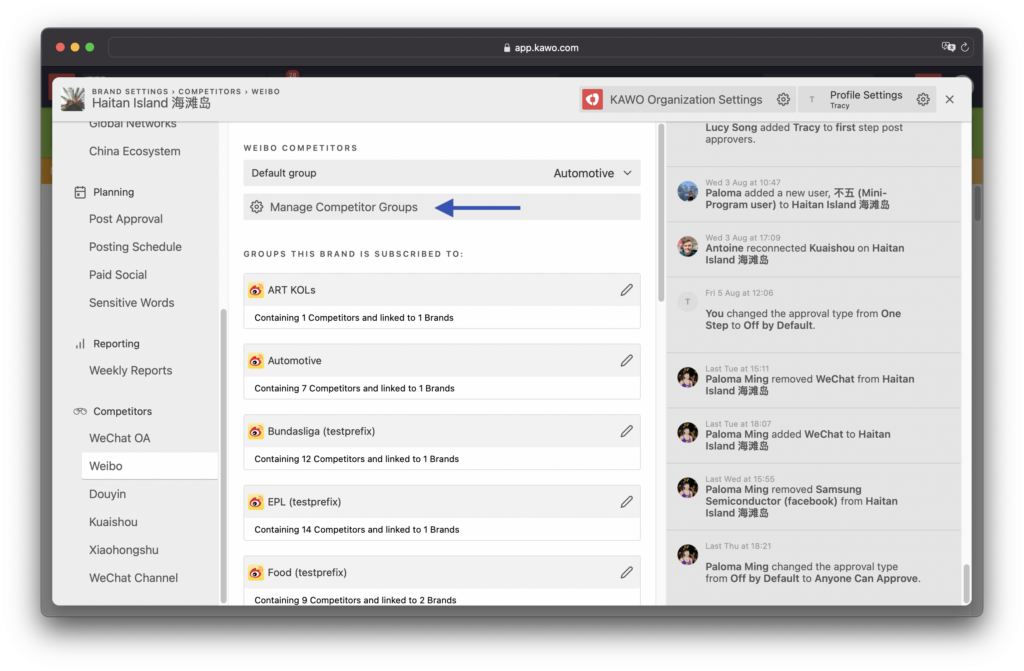Open the Bundasliga (testprefix) group
Image resolution: width=1024 pixels, height=671 pixels.
coord(441,442)
